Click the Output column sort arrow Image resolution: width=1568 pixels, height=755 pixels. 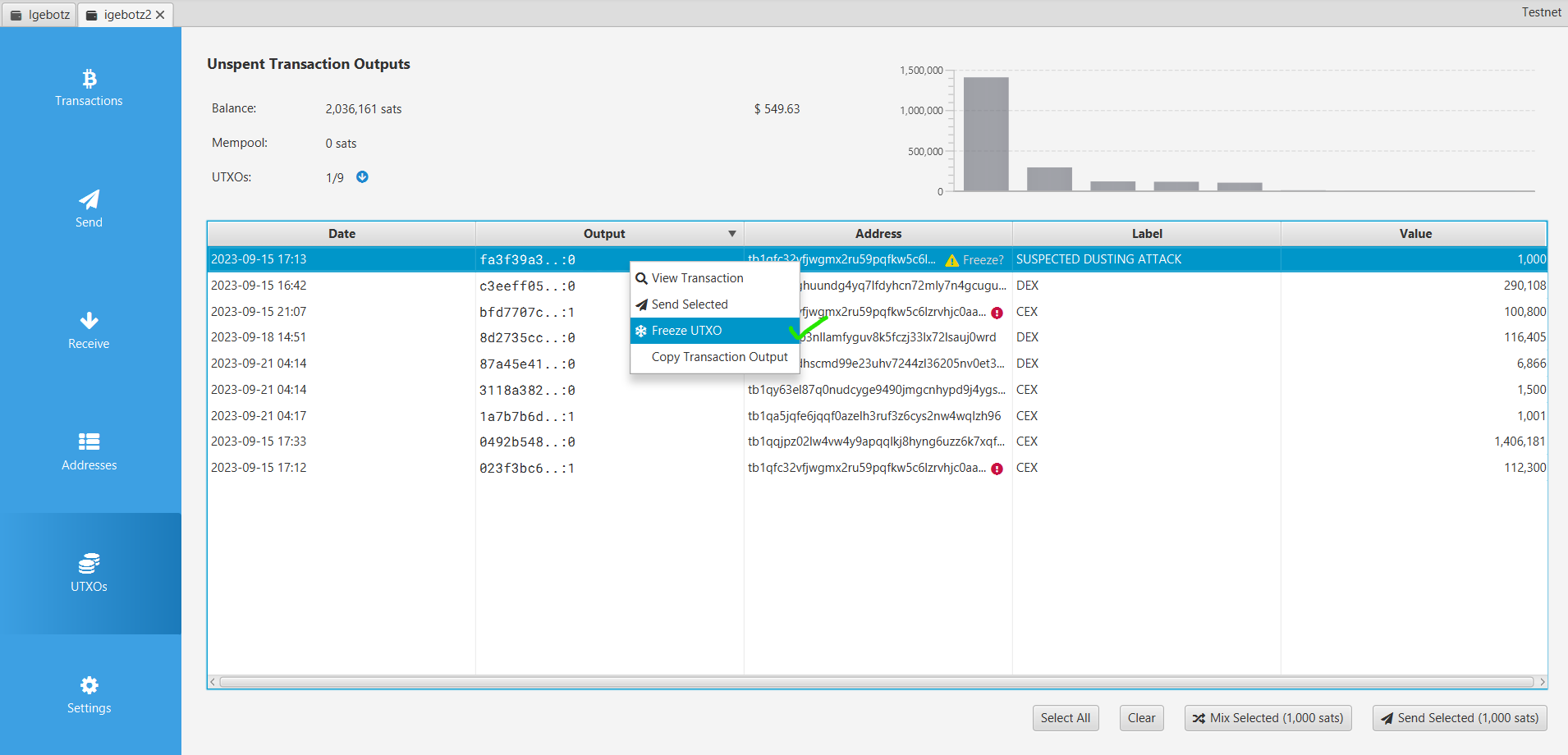point(731,234)
